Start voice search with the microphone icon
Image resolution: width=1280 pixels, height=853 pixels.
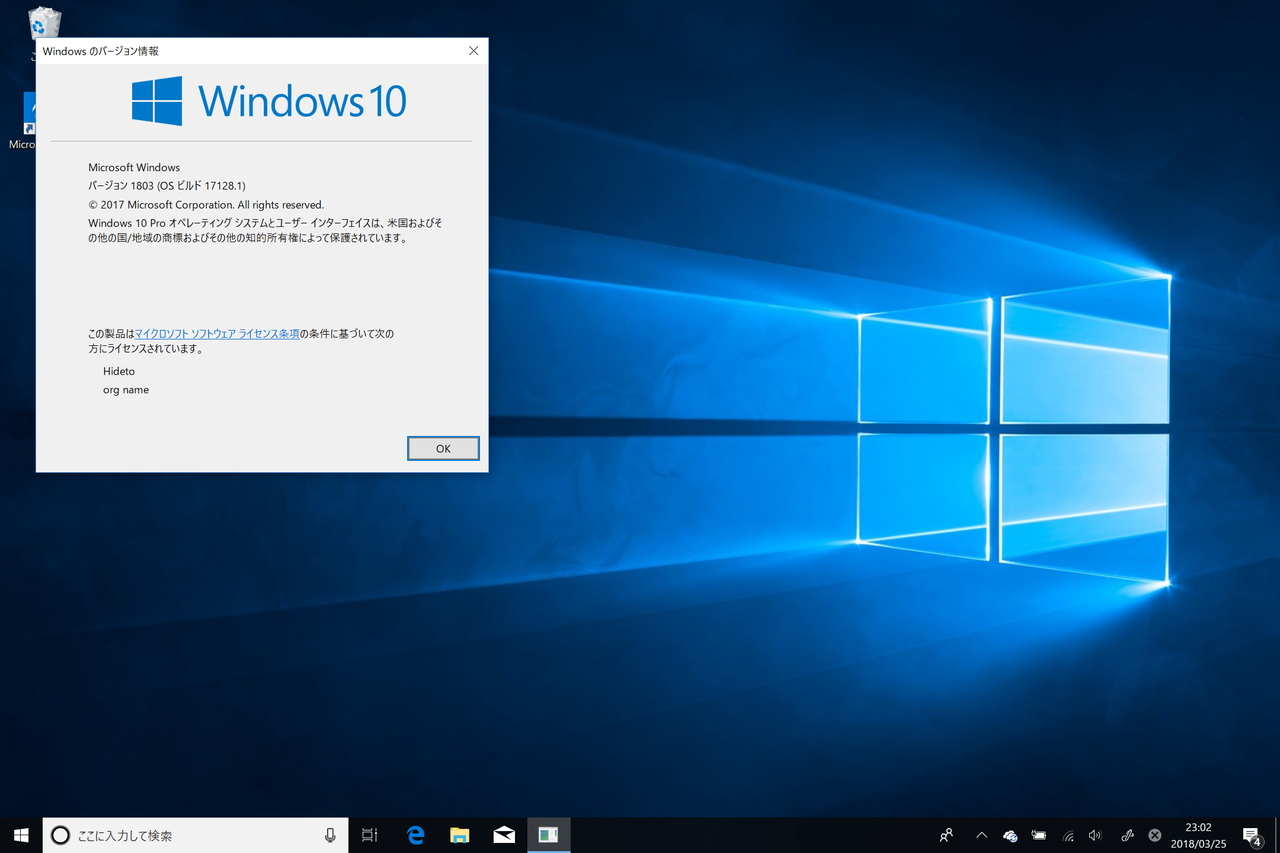pos(330,835)
